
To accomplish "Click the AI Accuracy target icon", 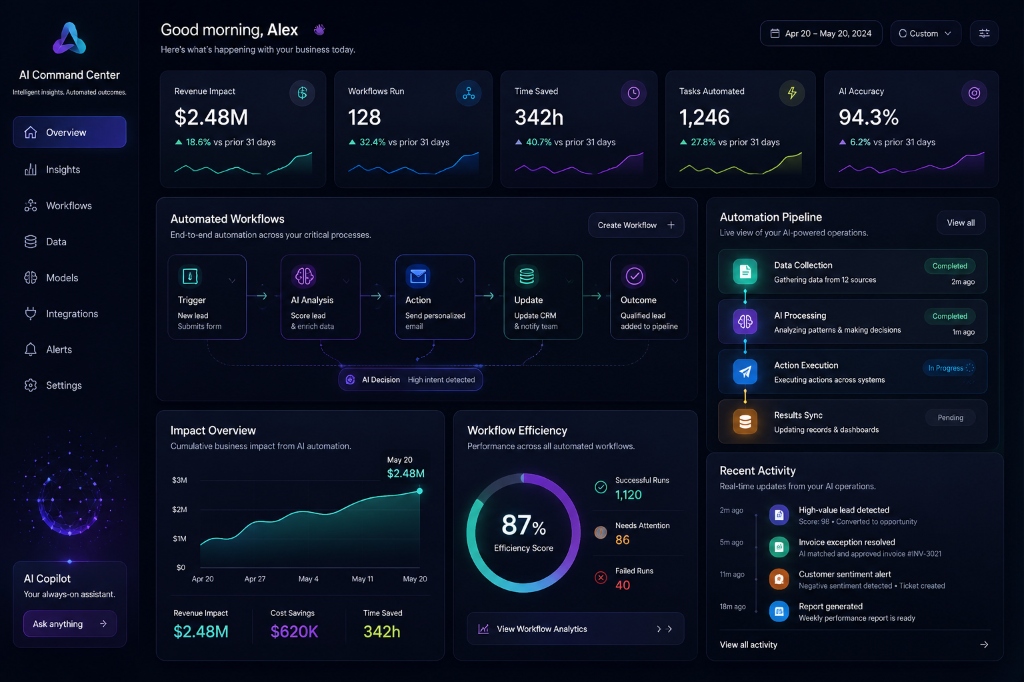I will click(x=974, y=93).
